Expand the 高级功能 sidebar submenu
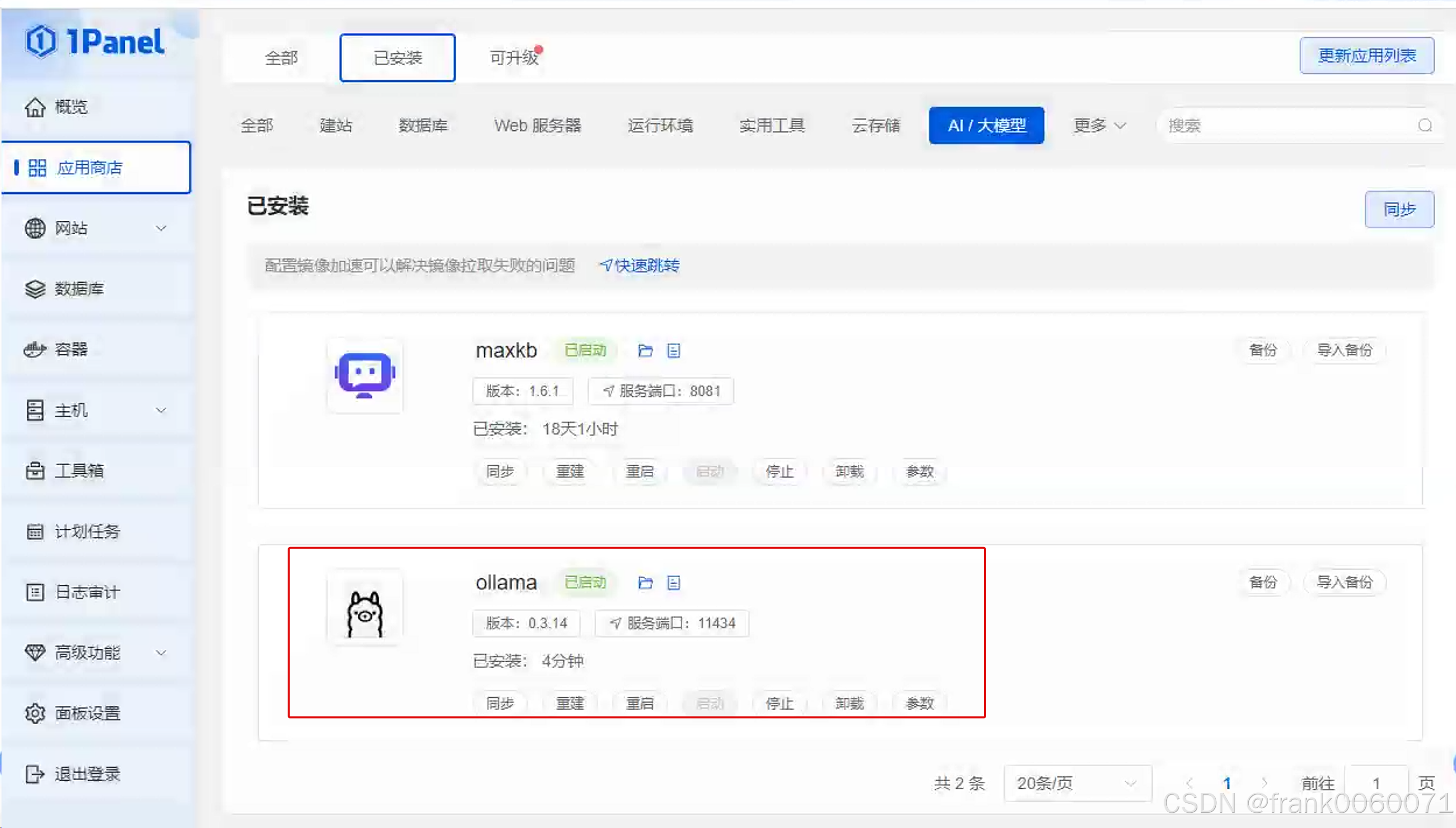1456x828 pixels. coord(161,652)
